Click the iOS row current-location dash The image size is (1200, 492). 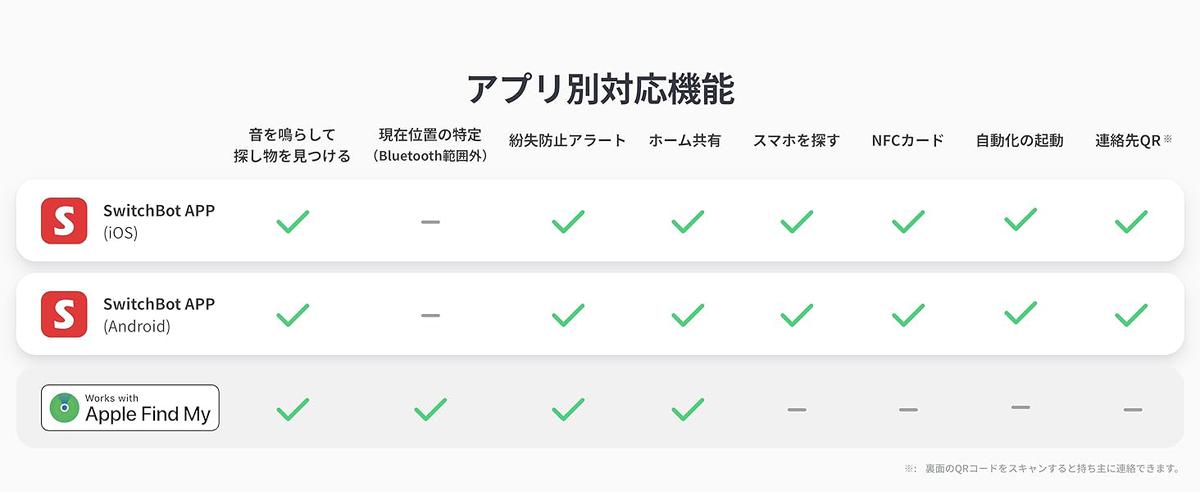(x=430, y=221)
